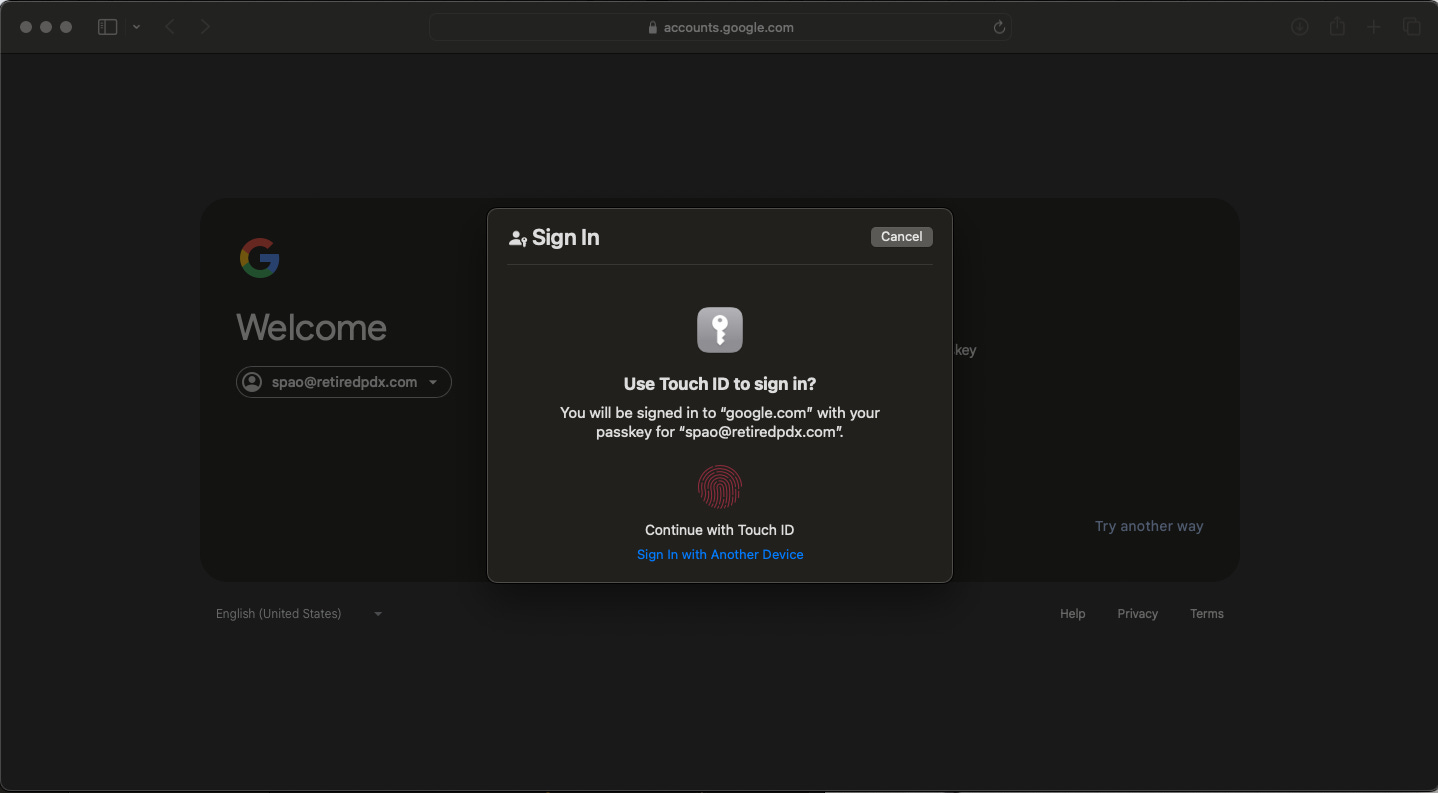Click the Use Touch ID to sign in heading

click(720, 384)
